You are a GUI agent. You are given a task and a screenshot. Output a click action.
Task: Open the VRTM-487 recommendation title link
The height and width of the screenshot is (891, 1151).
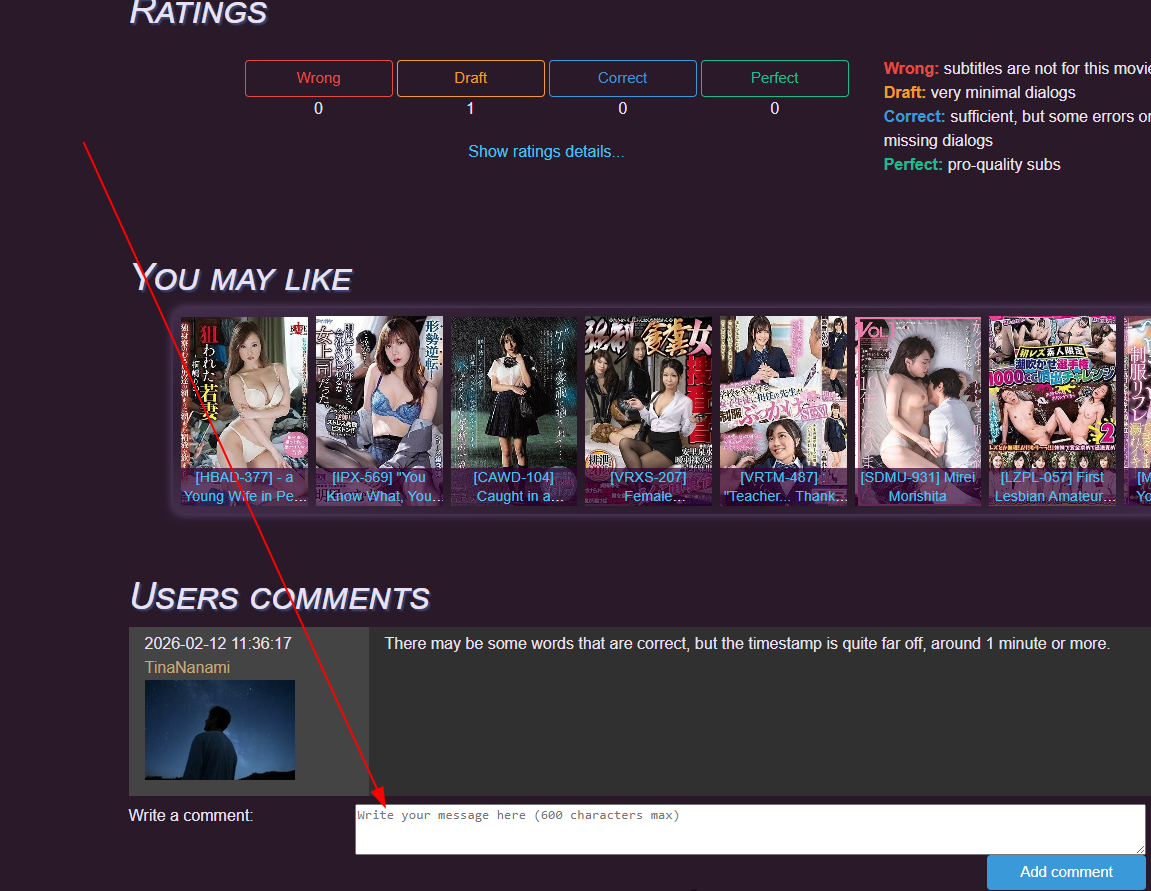pyautogui.click(x=783, y=487)
